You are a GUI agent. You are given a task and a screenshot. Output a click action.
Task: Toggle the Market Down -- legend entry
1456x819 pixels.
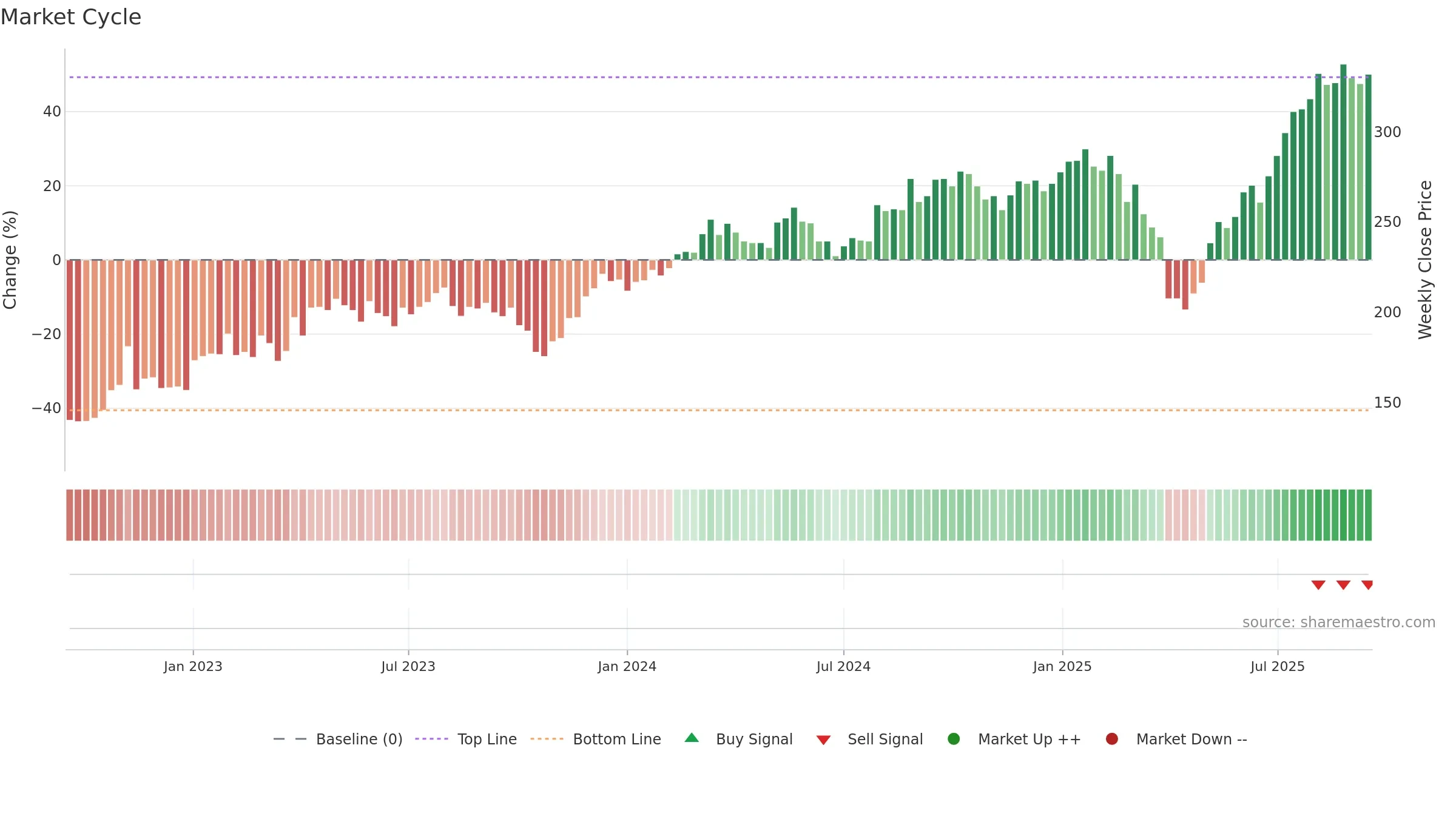(1176, 739)
